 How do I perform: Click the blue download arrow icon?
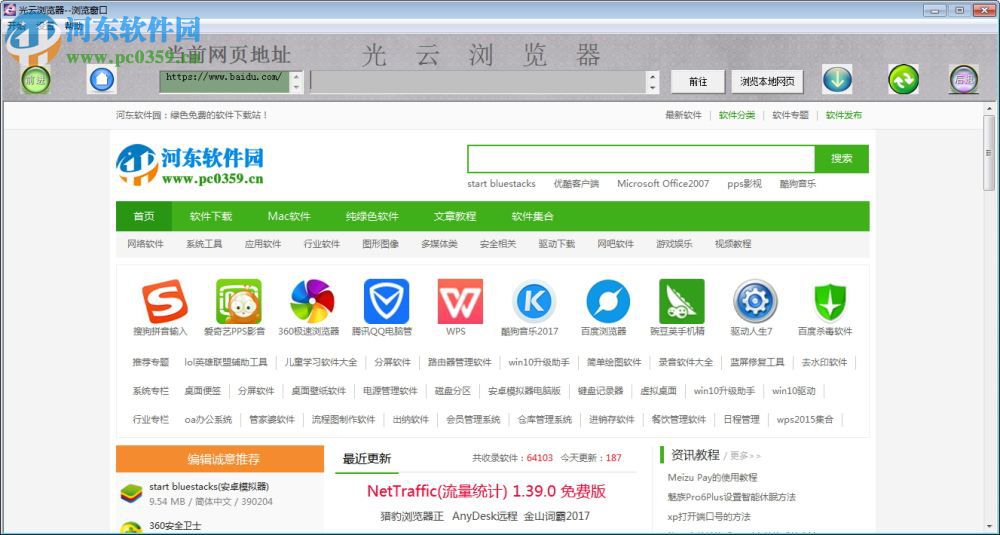[837, 80]
